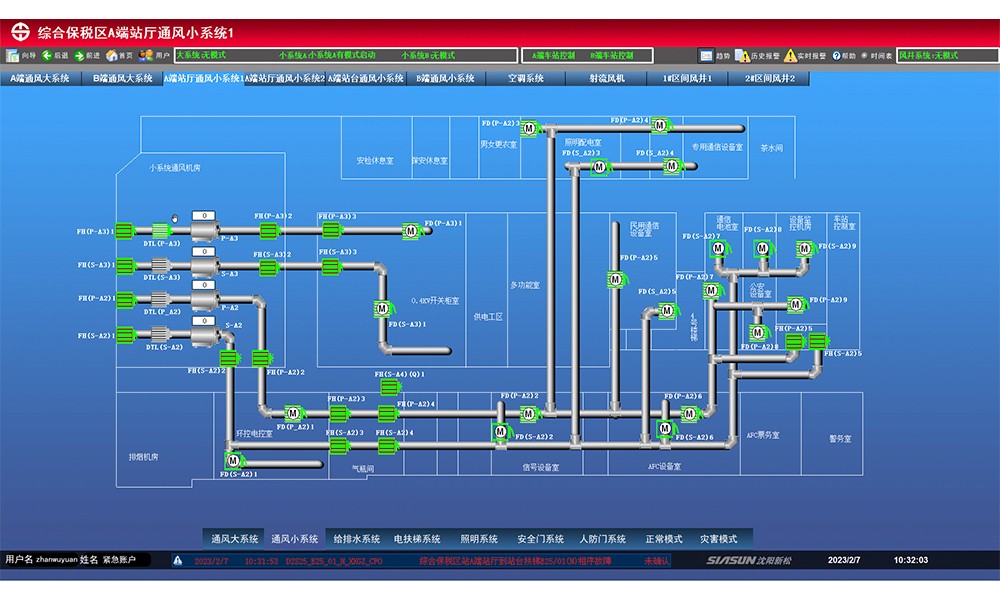Open motorized damper FD(P-A3)1
Viewport: 1000px width, 600px height.
click(x=410, y=231)
